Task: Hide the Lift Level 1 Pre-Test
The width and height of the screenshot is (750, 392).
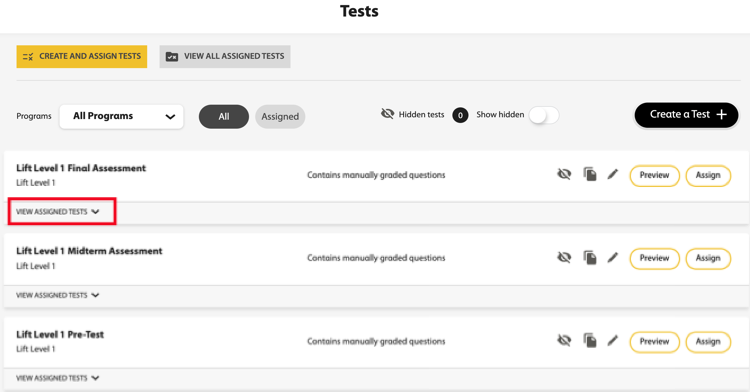Action: (564, 341)
